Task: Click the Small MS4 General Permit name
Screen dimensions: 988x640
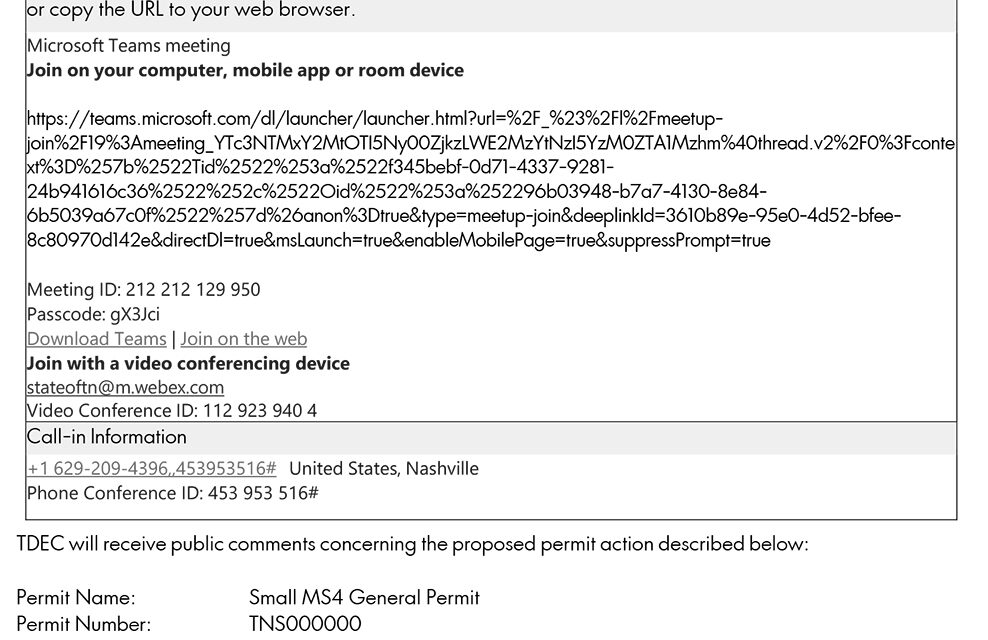Action: pos(364,597)
